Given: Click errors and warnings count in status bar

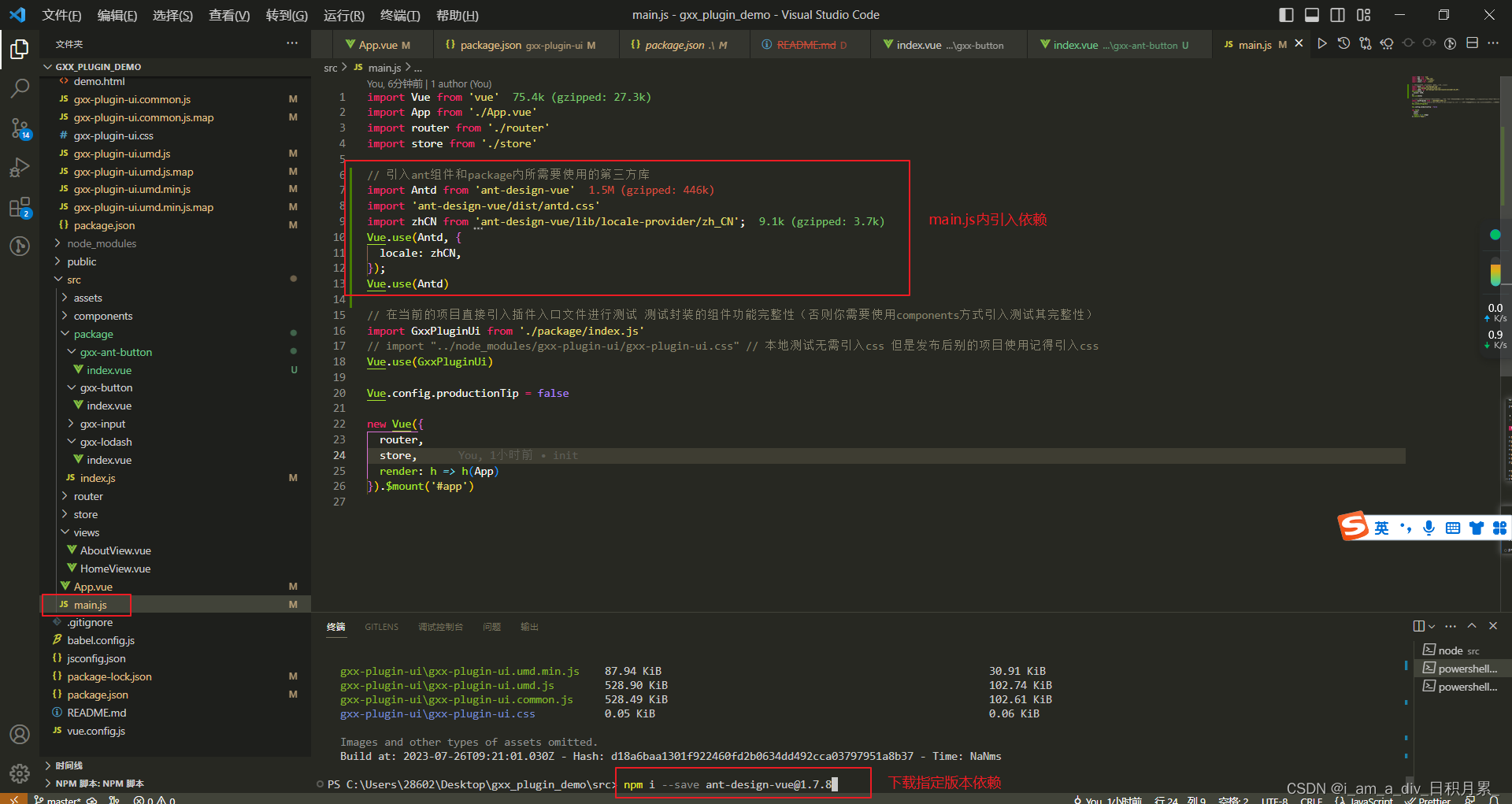Looking at the screenshot, I should pyautogui.click(x=154, y=800).
